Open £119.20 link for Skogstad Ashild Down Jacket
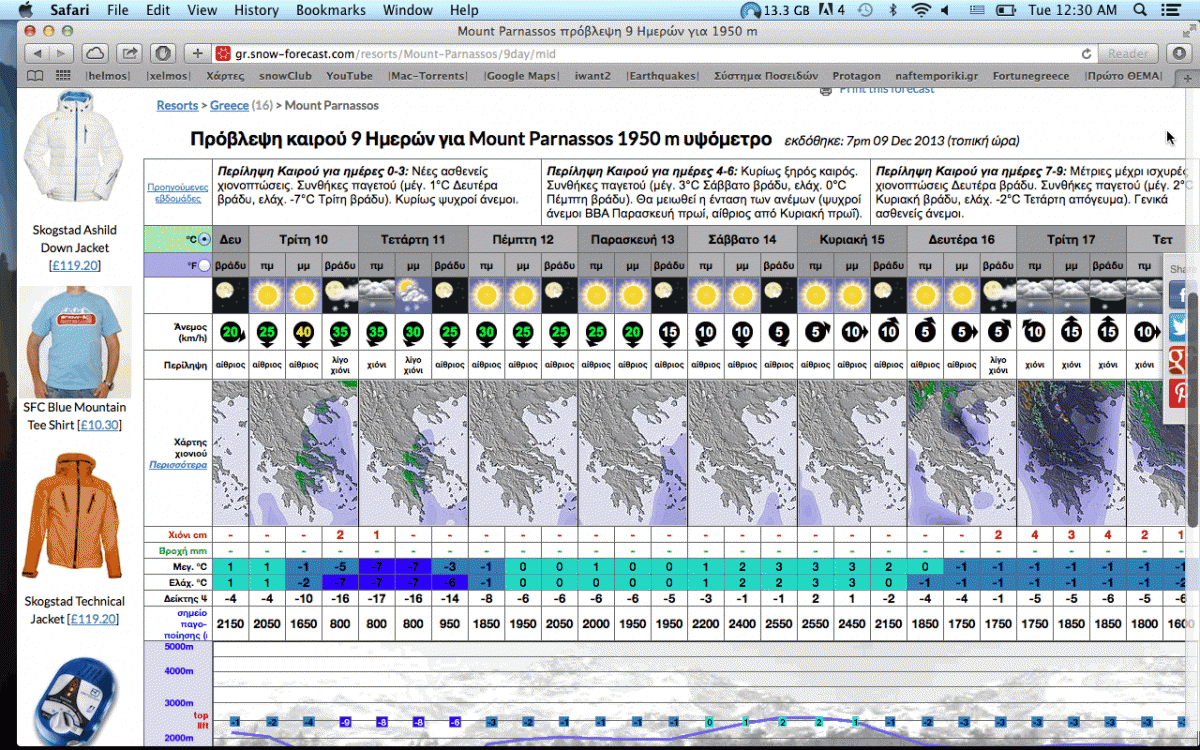This screenshot has width=1200, height=750. click(75, 265)
